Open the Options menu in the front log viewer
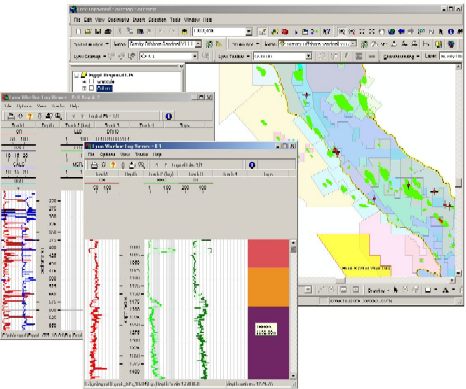 click(x=108, y=155)
